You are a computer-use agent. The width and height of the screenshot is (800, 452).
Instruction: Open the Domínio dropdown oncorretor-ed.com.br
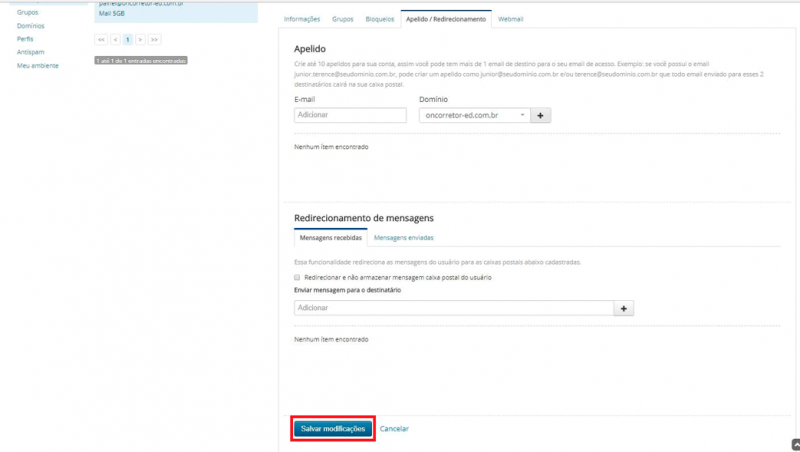tap(474, 115)
